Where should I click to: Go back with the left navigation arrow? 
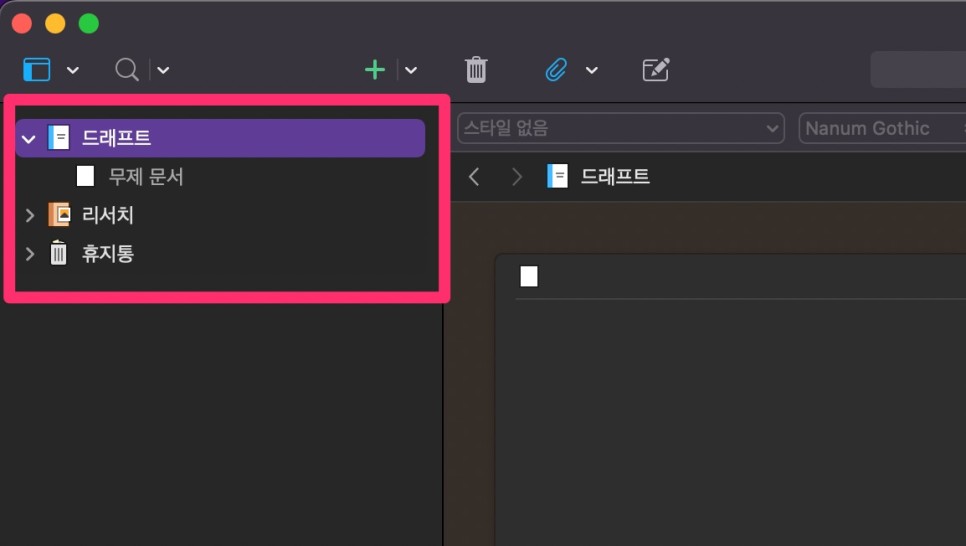pos(474,177)
